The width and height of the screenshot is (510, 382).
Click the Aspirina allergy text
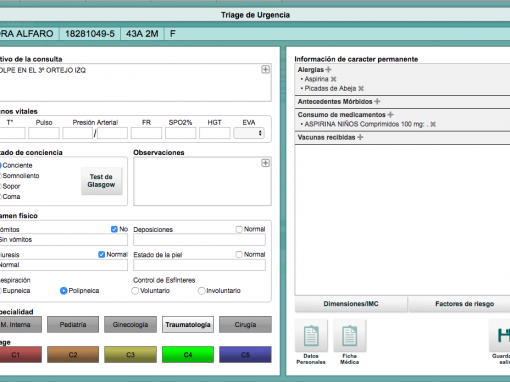tap(316, 79)
